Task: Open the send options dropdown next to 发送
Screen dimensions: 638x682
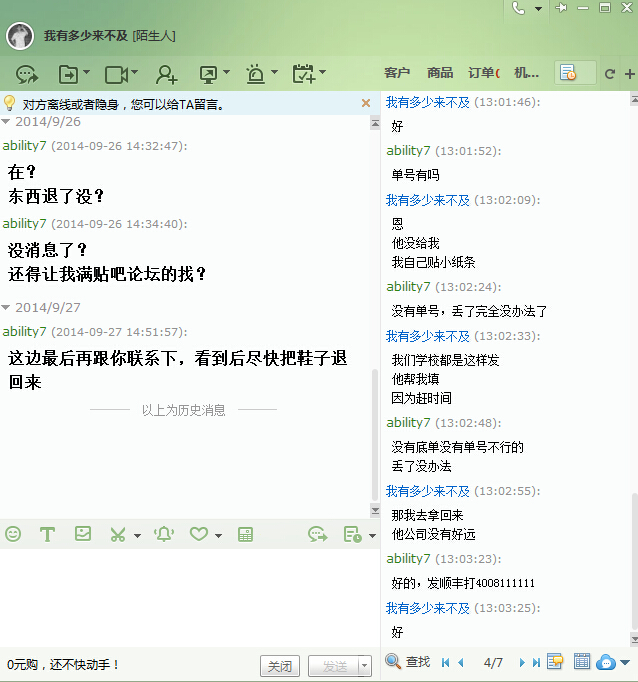Action: tap(365, 666)
